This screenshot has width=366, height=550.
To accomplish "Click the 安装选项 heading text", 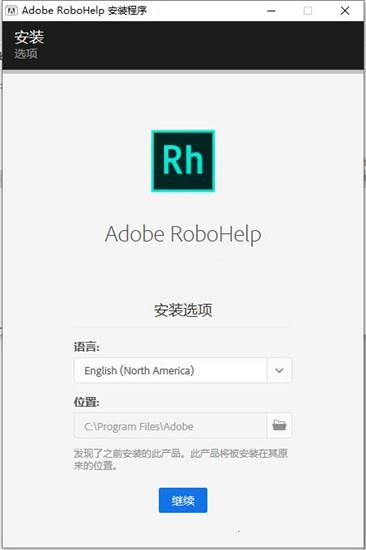I will click(x=183, y=310).
